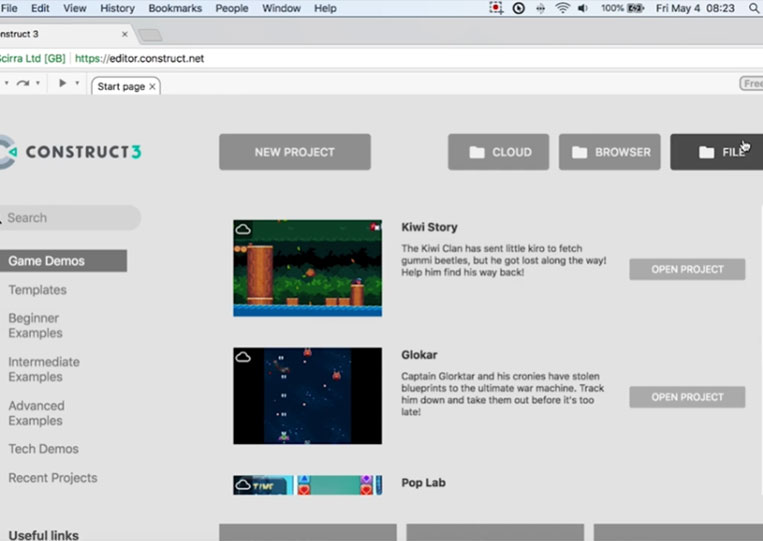Open the Wi-Fi status icon
763x541 pixels.
(563, 8)
